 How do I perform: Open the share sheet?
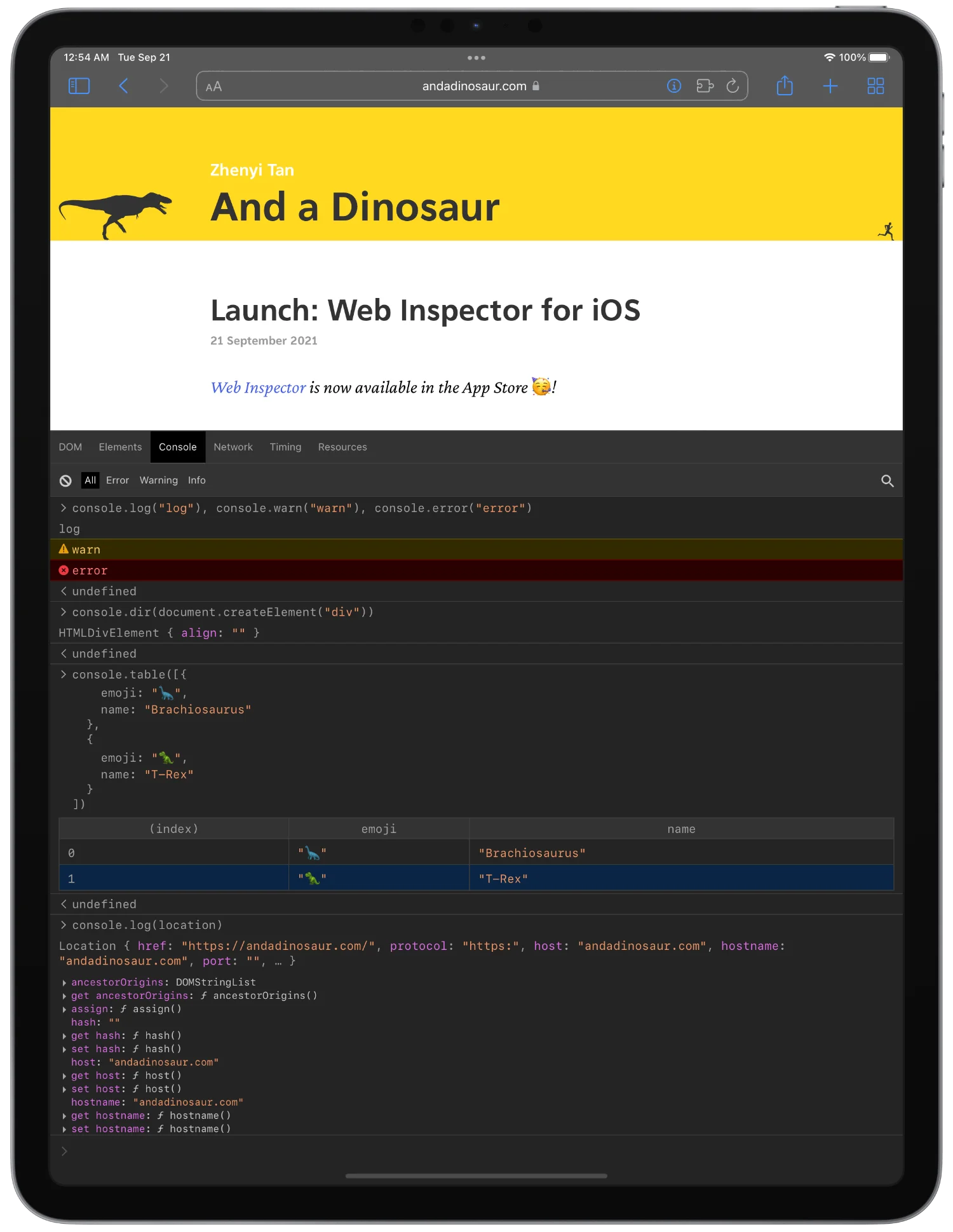click(785, 85)
